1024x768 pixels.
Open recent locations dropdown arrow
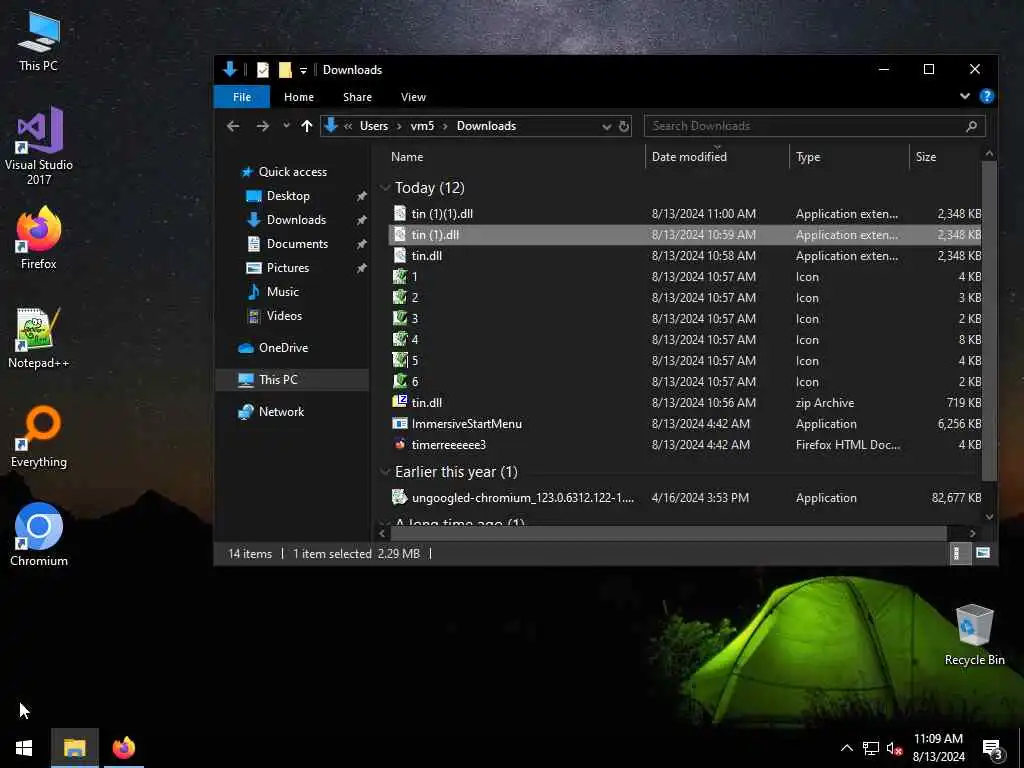[x=286, y=126]
